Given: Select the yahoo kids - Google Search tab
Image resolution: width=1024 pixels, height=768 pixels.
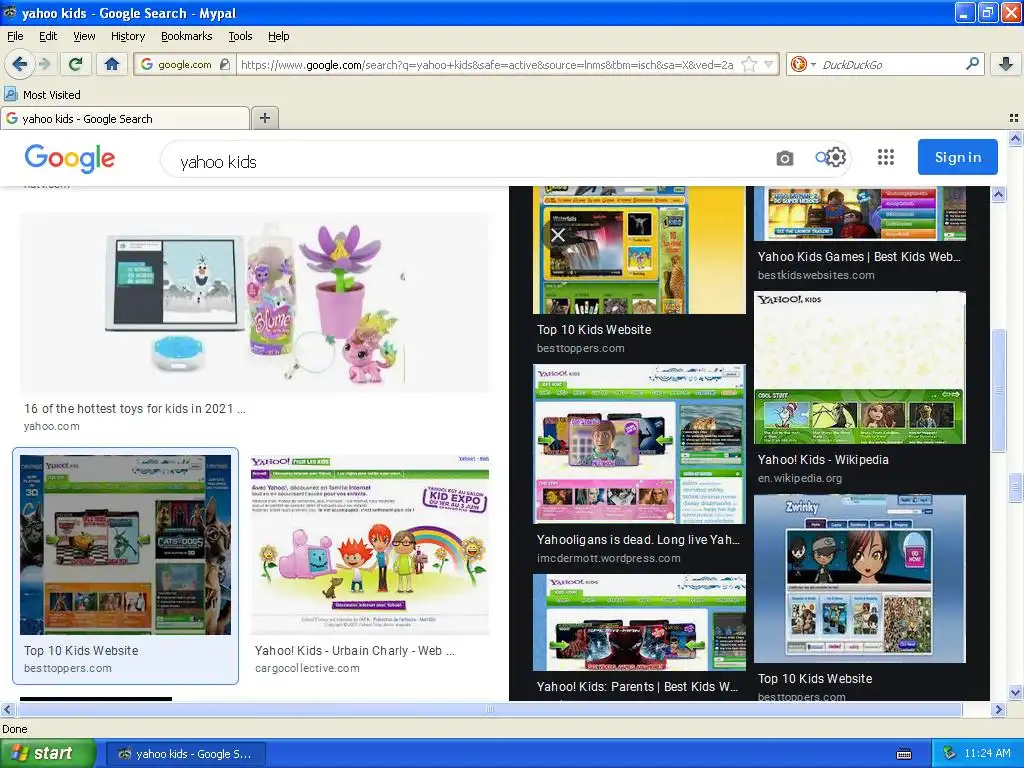Looking at the screenshot, I should point(125,118).
